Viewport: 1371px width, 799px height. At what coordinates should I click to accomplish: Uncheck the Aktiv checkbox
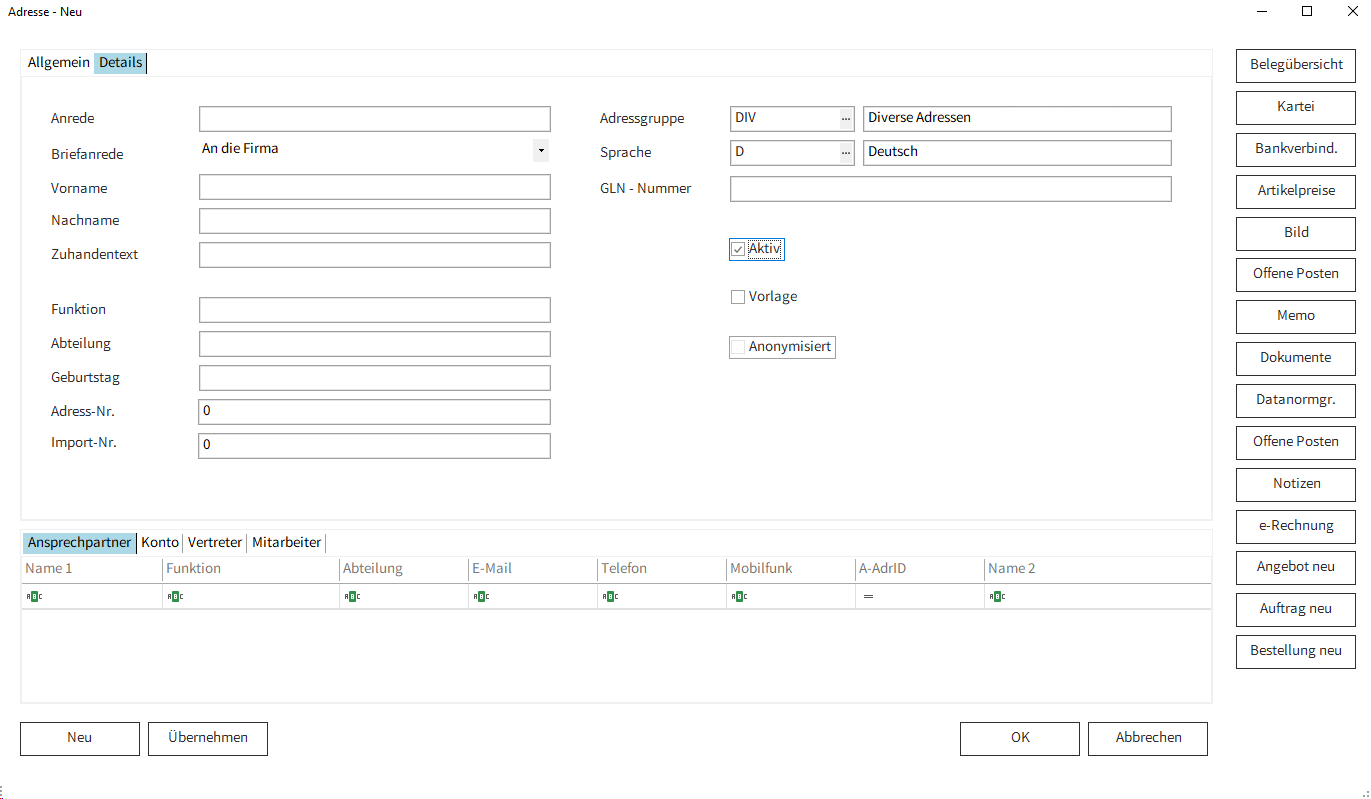738,249
